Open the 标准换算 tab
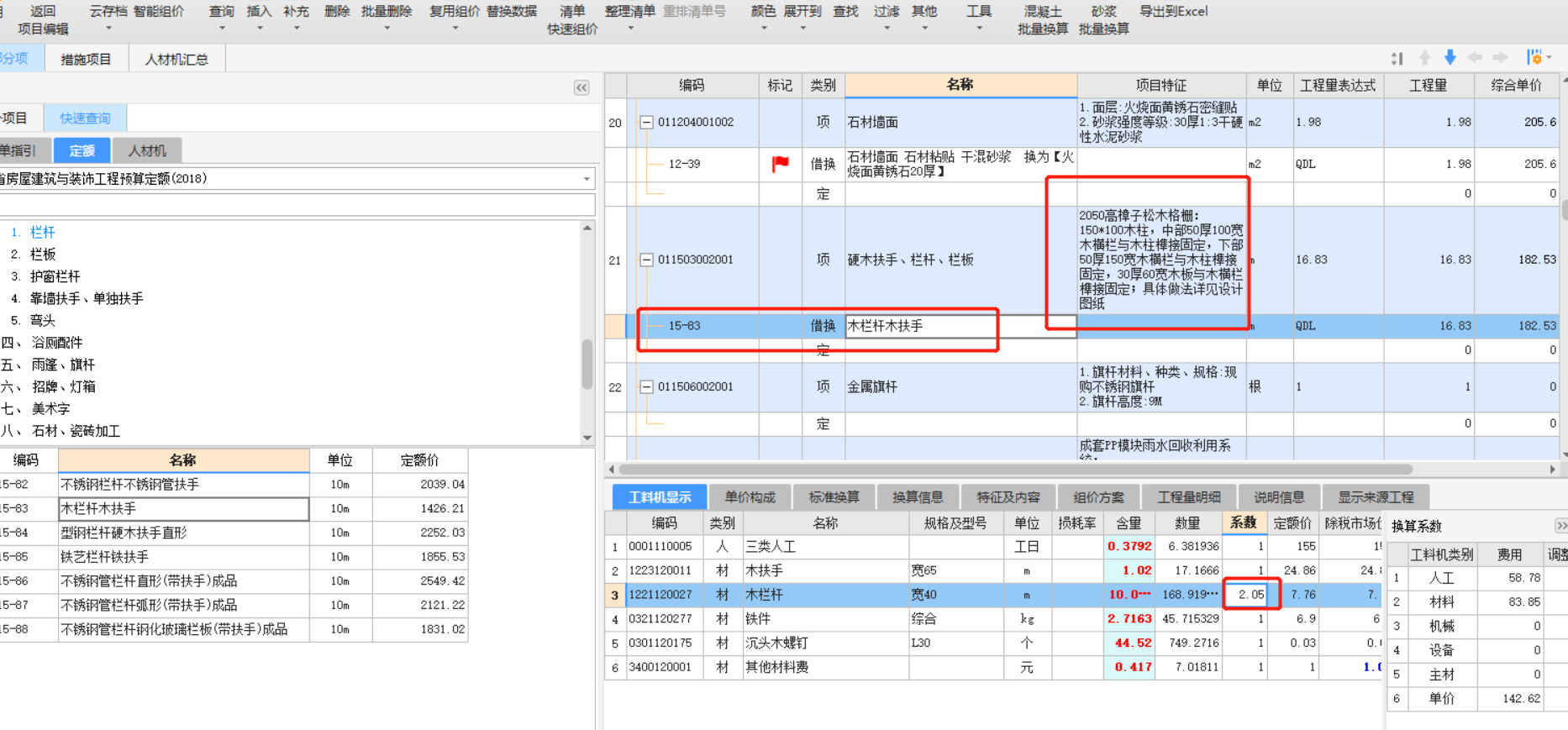 click(x=834, y=497)
